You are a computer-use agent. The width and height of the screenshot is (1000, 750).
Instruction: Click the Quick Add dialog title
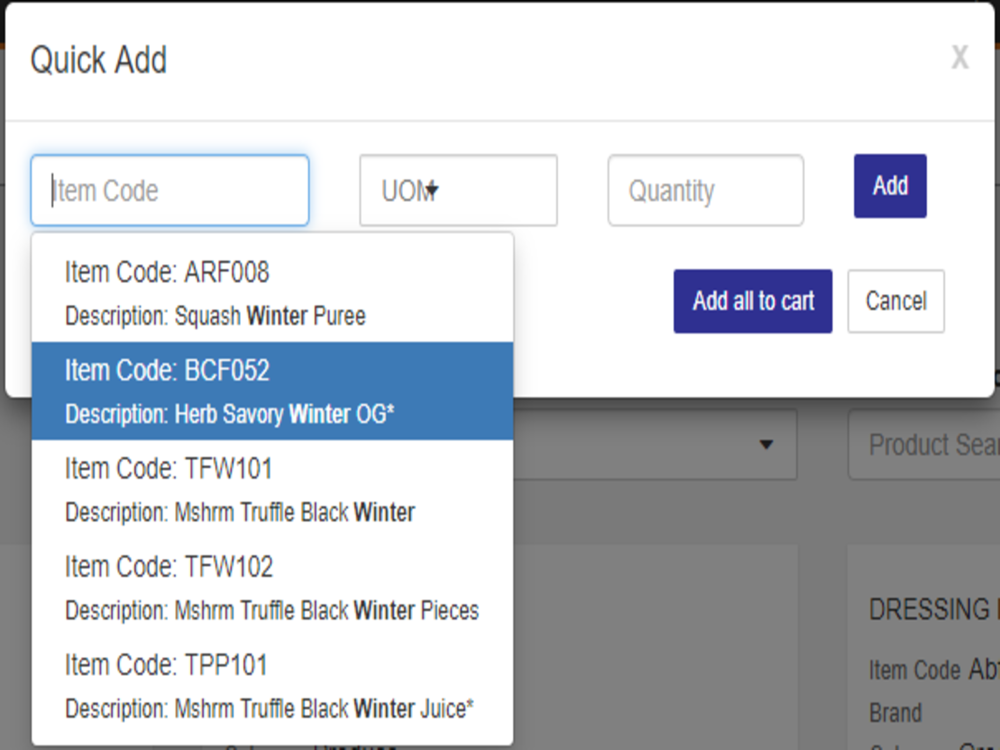[x=99, y=60]
